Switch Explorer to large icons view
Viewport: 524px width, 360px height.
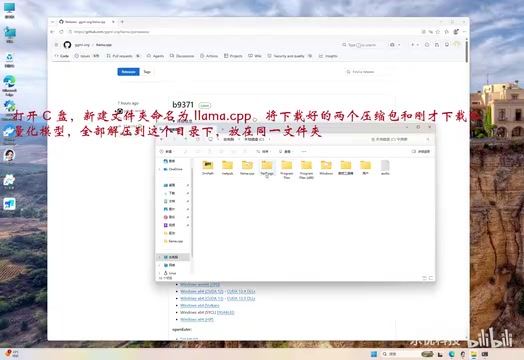point(431,278)
